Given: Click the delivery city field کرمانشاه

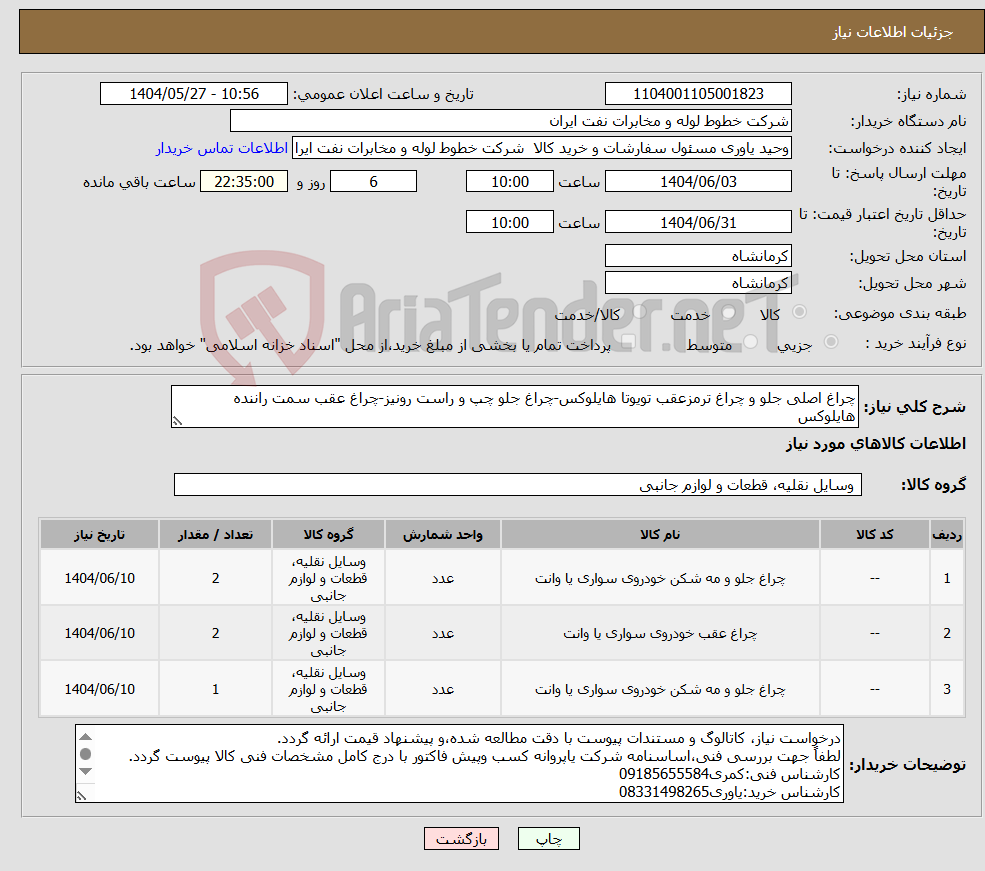Looking at the screenshot, I should [x=698, y=283].
